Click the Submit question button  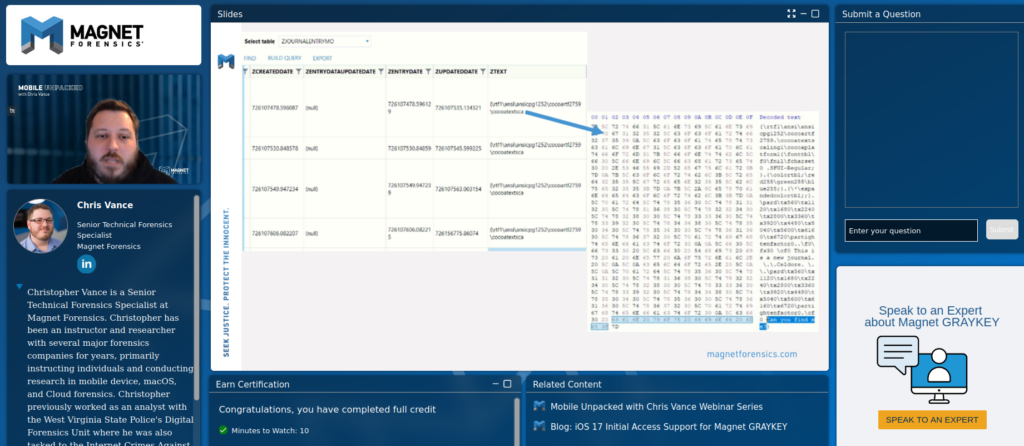point(1002,230)
